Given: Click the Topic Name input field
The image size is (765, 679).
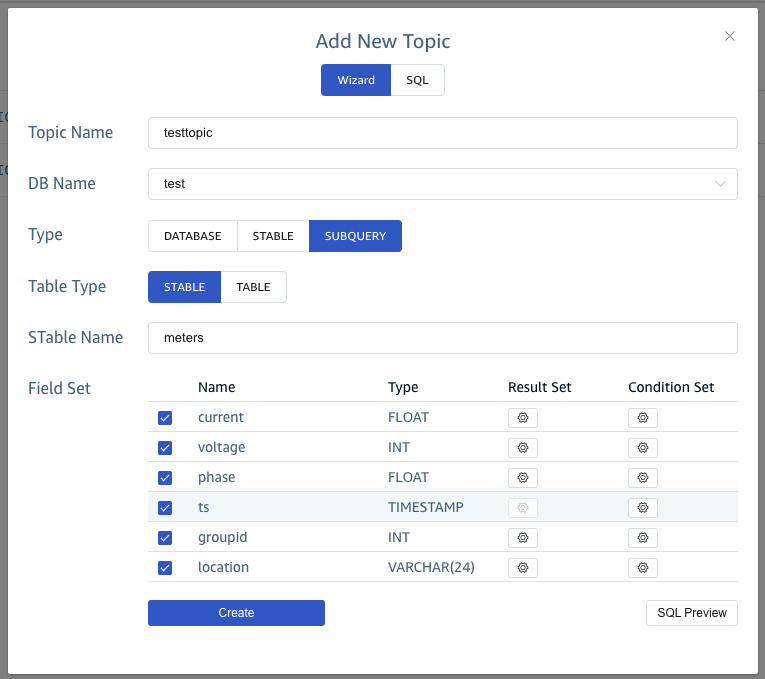Looking at the screenshot, I should click(442, 133).
